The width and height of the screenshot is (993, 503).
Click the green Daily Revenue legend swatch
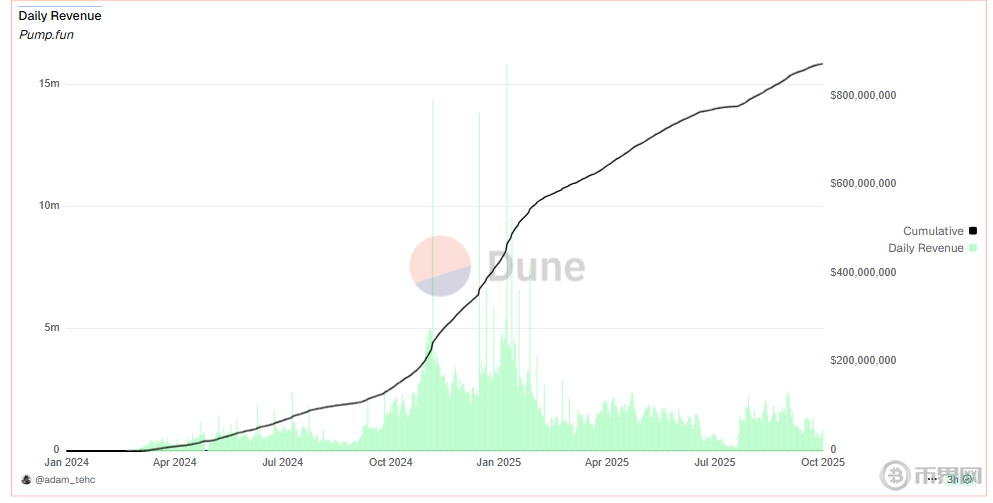[973, 248]
